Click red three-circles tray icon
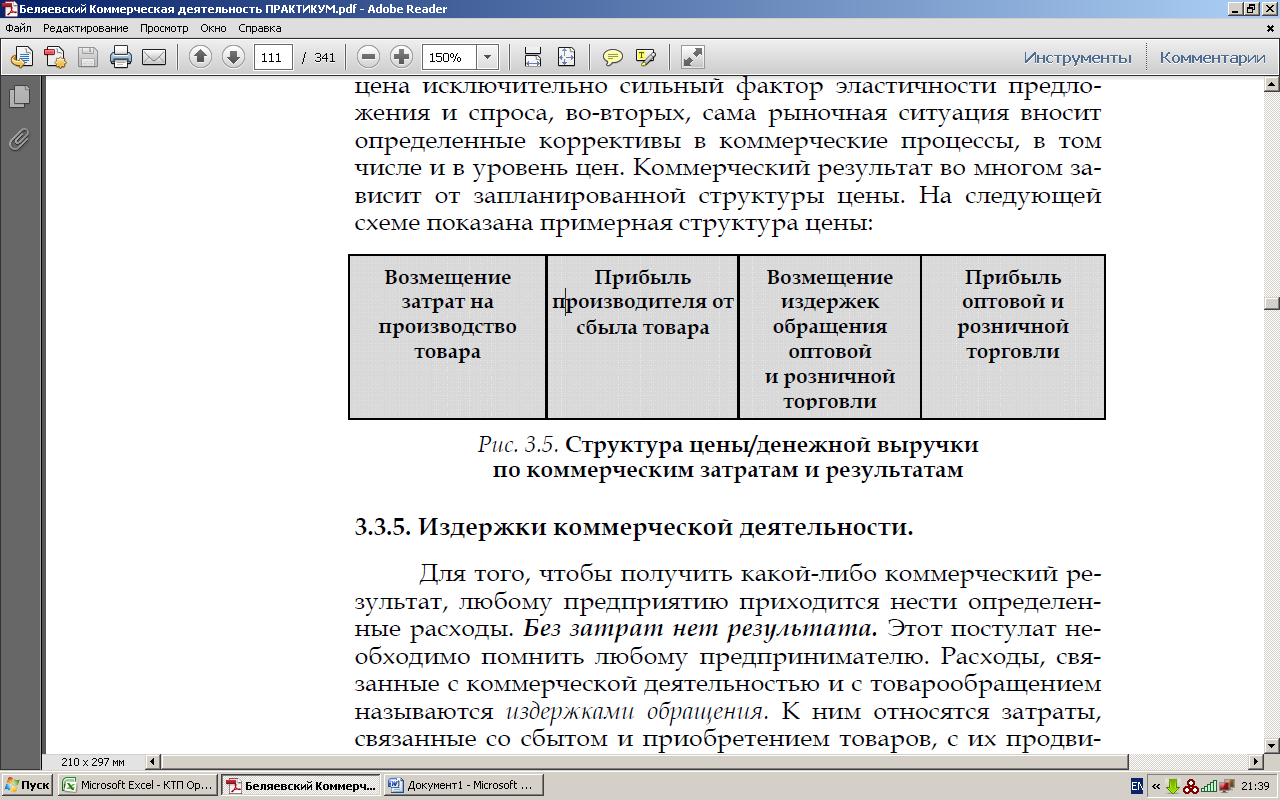 click(1191, 786)
